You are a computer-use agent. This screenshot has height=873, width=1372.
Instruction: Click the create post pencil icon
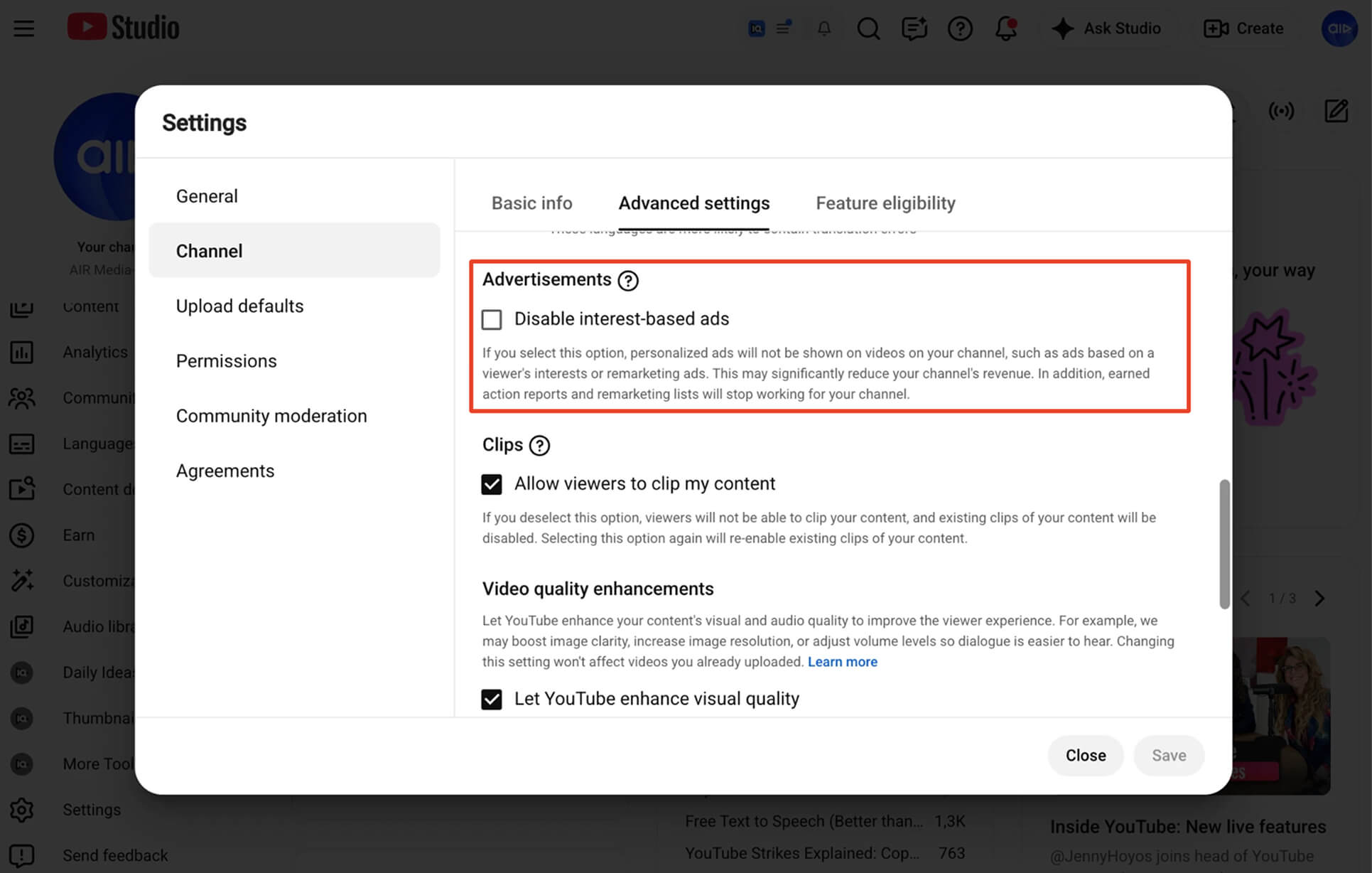[x=1336, y=111]
